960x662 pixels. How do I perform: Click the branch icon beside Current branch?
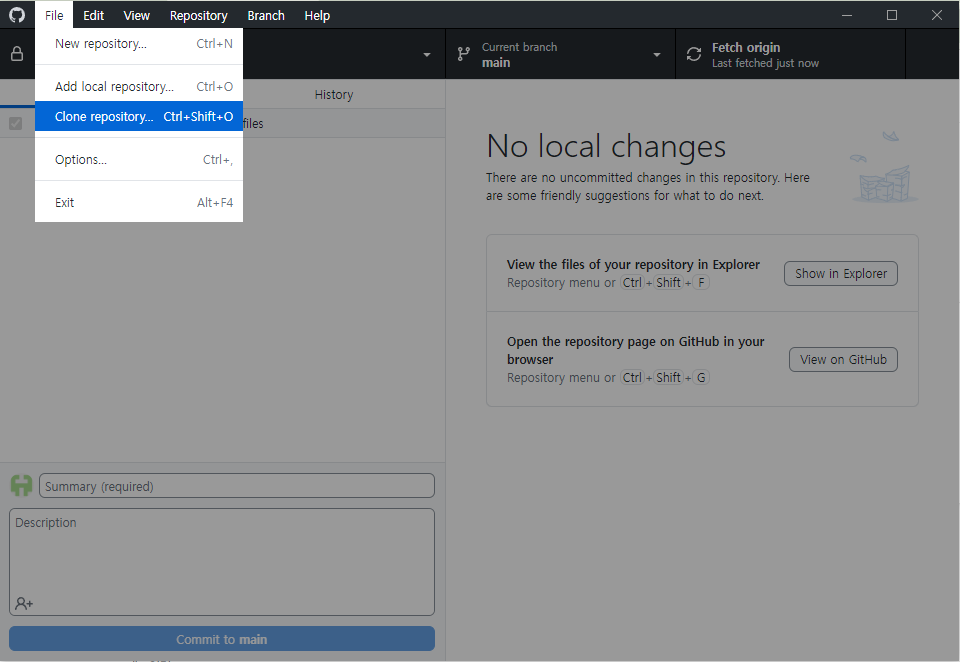464,55
